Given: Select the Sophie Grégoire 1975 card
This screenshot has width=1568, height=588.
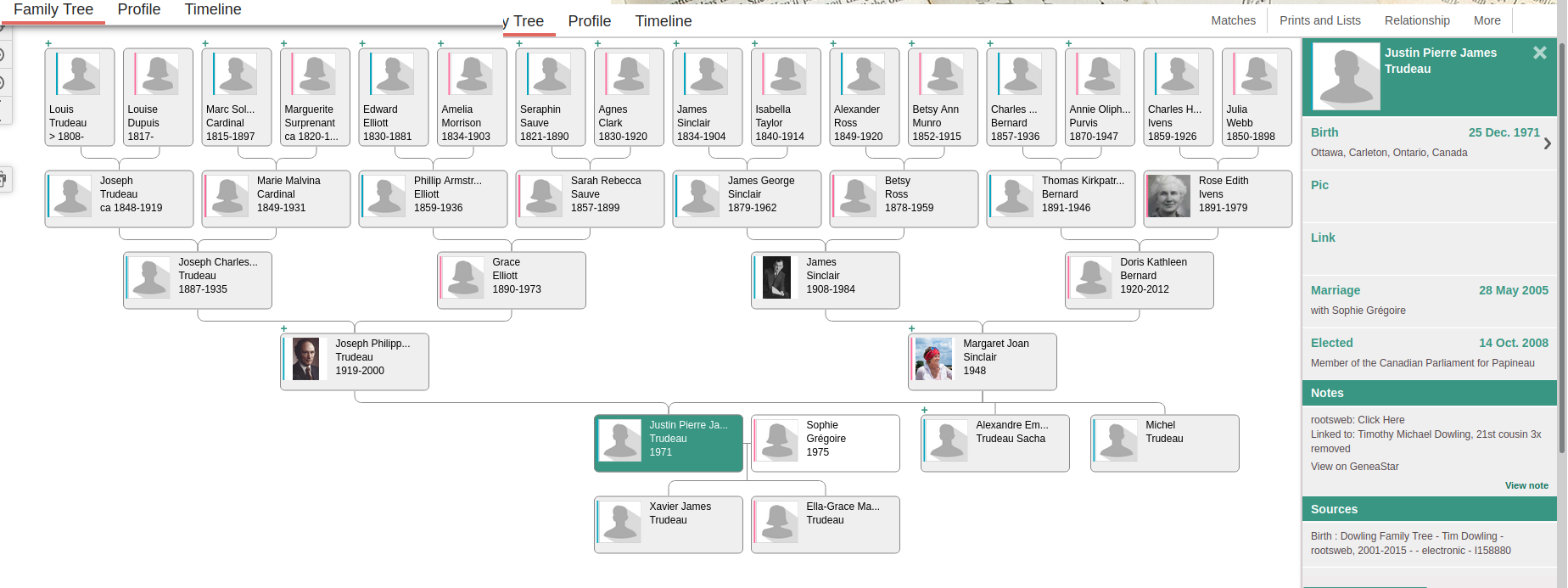Looking at the screenshot, I should coord(825,443).
